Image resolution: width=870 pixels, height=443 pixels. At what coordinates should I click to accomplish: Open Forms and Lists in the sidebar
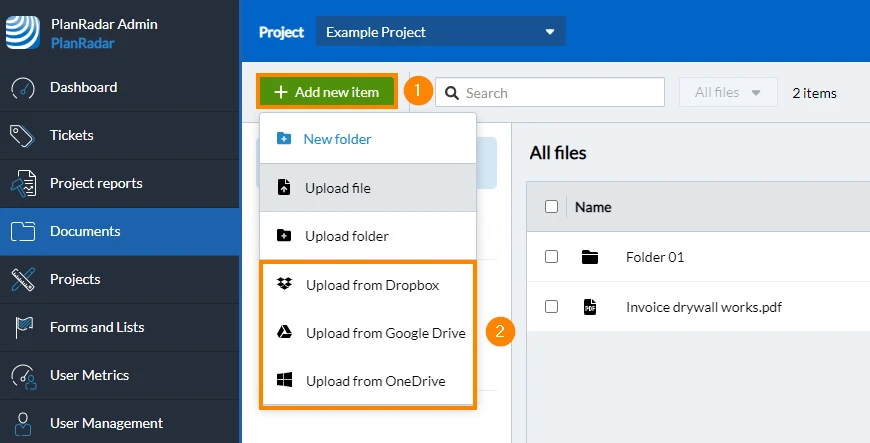pos(120,328)
